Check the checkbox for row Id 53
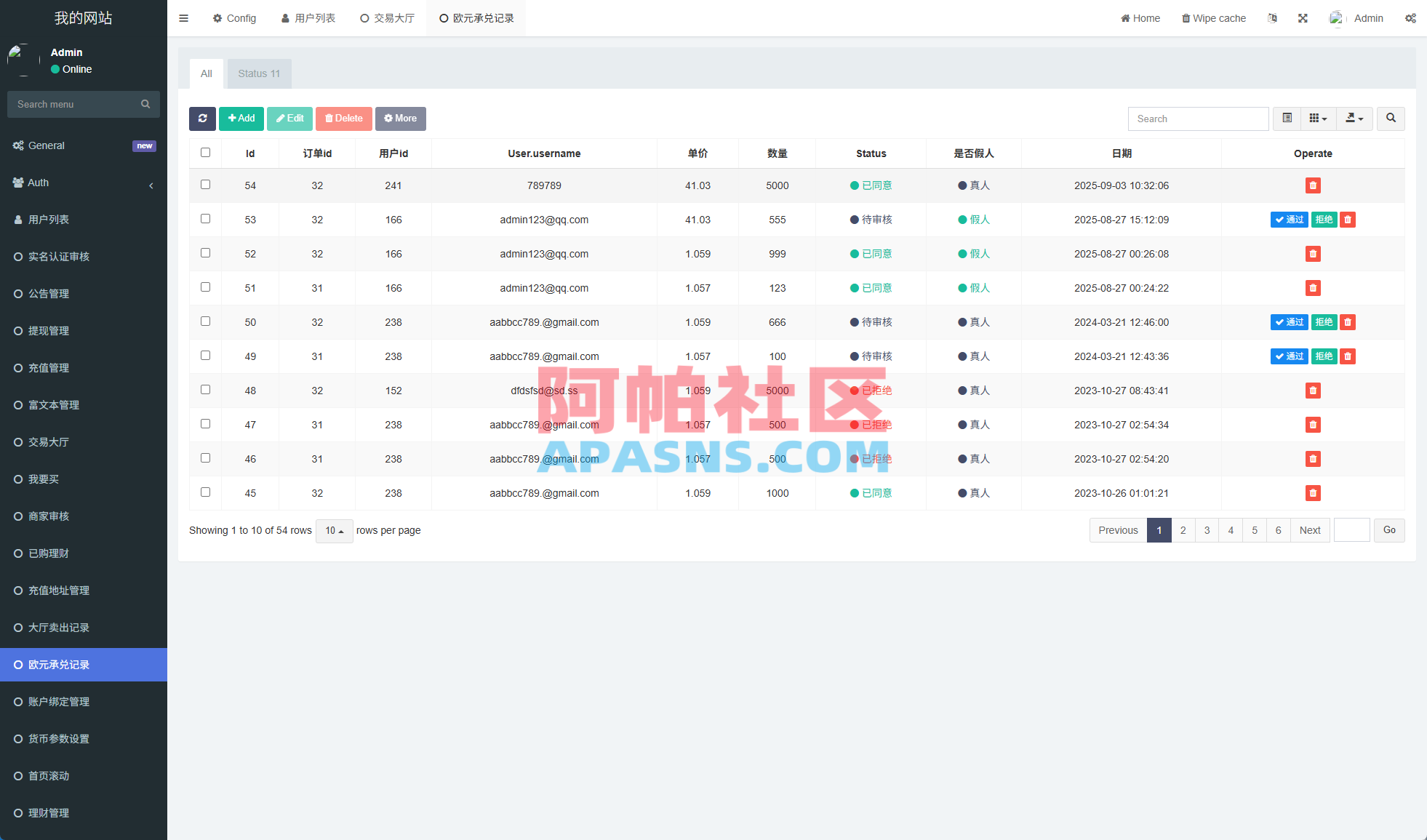Viewport: 1427px width, 840px height. [205, 219]
